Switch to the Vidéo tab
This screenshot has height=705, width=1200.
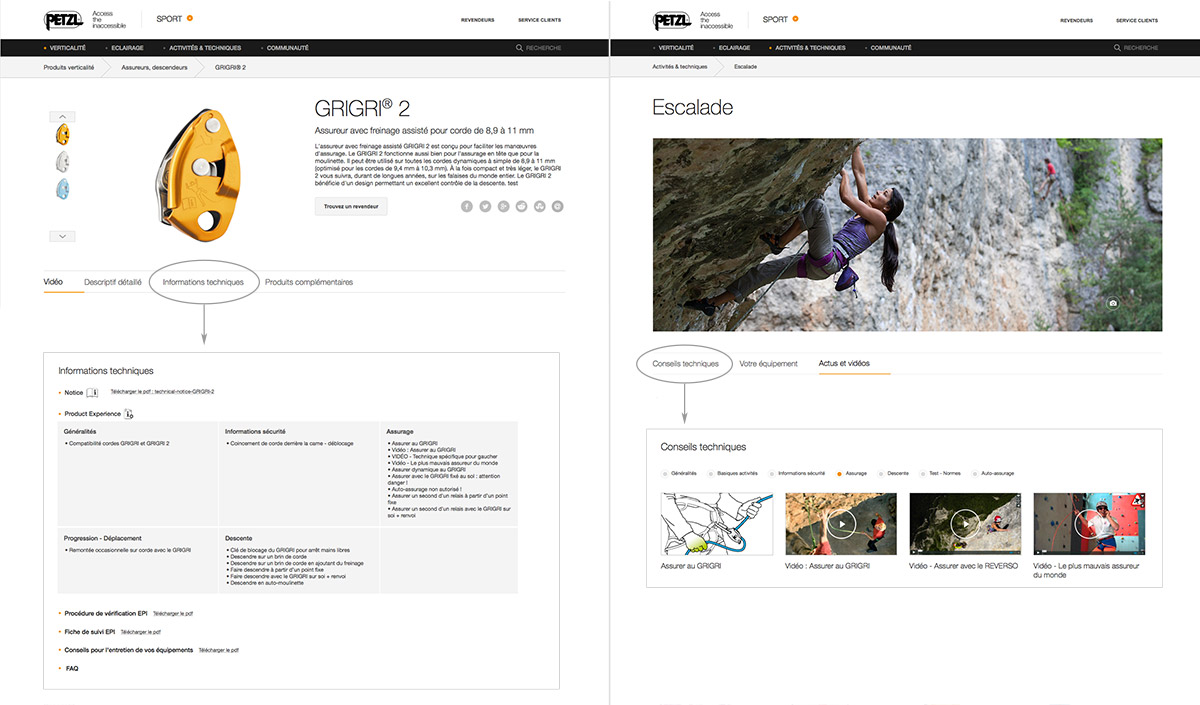[53, 282]
